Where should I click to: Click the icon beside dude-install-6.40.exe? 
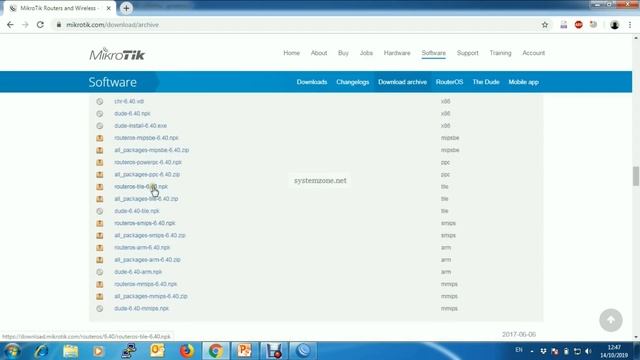pos(100,126)
